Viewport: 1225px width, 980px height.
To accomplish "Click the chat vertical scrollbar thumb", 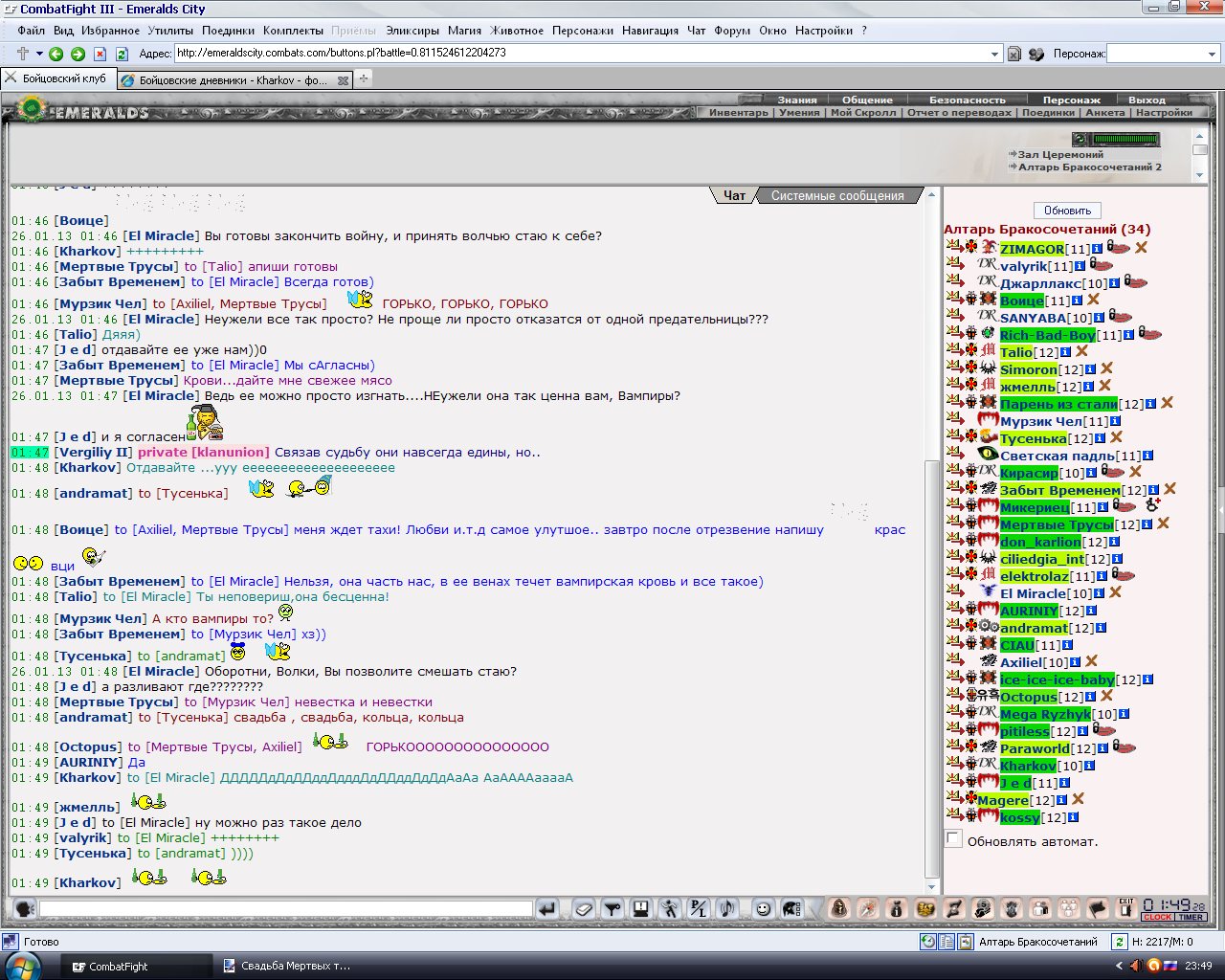I will pos(933,670).
